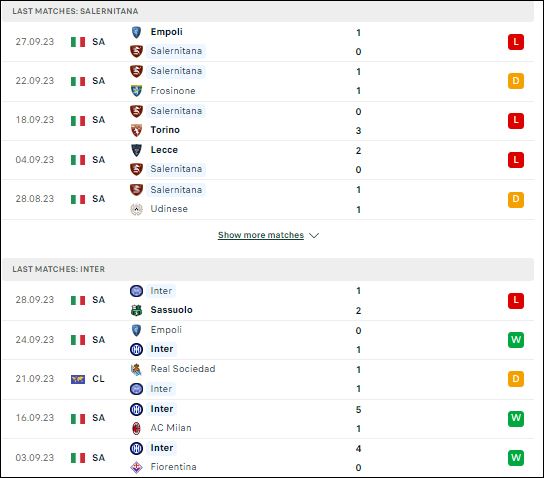Image resolution: width=544 pixels, height=478 pixels.
Task: Click the Real Sociedad crest icon
Action: tap(136, 369)
